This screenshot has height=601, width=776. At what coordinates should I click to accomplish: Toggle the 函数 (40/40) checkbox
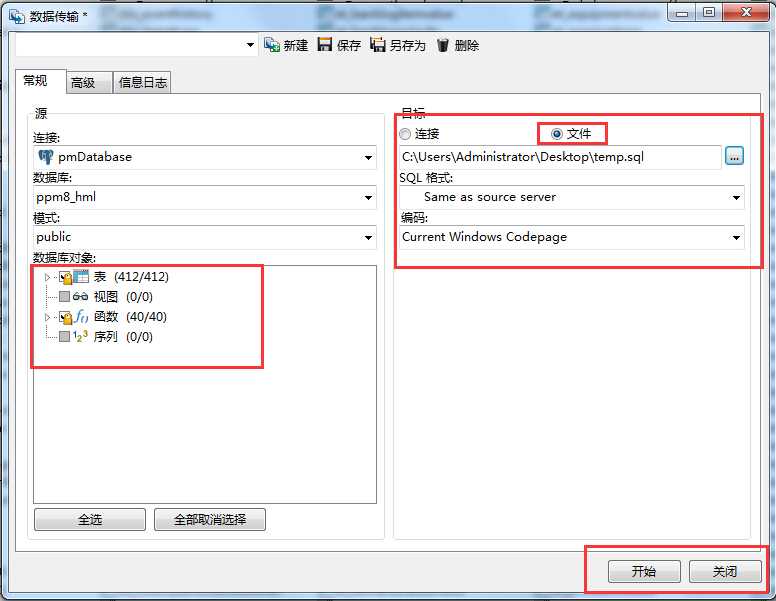tap(65, 317)
